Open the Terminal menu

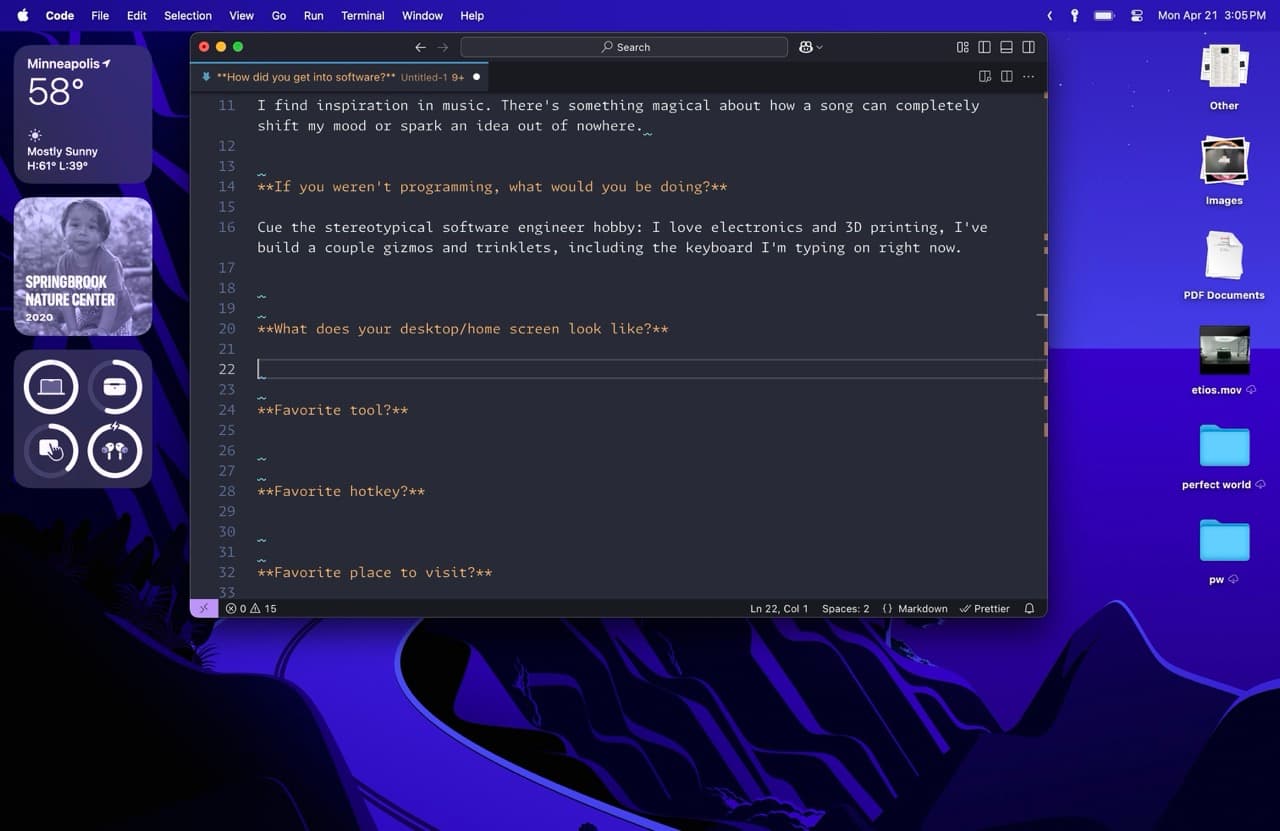[x=362, y=15]
